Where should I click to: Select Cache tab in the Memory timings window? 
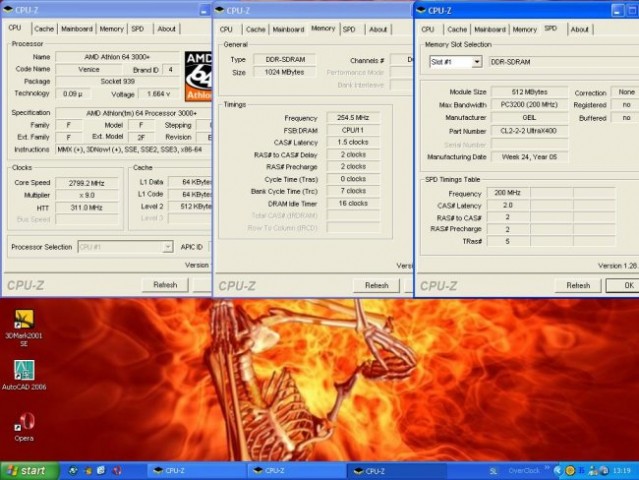coord(256,29)
